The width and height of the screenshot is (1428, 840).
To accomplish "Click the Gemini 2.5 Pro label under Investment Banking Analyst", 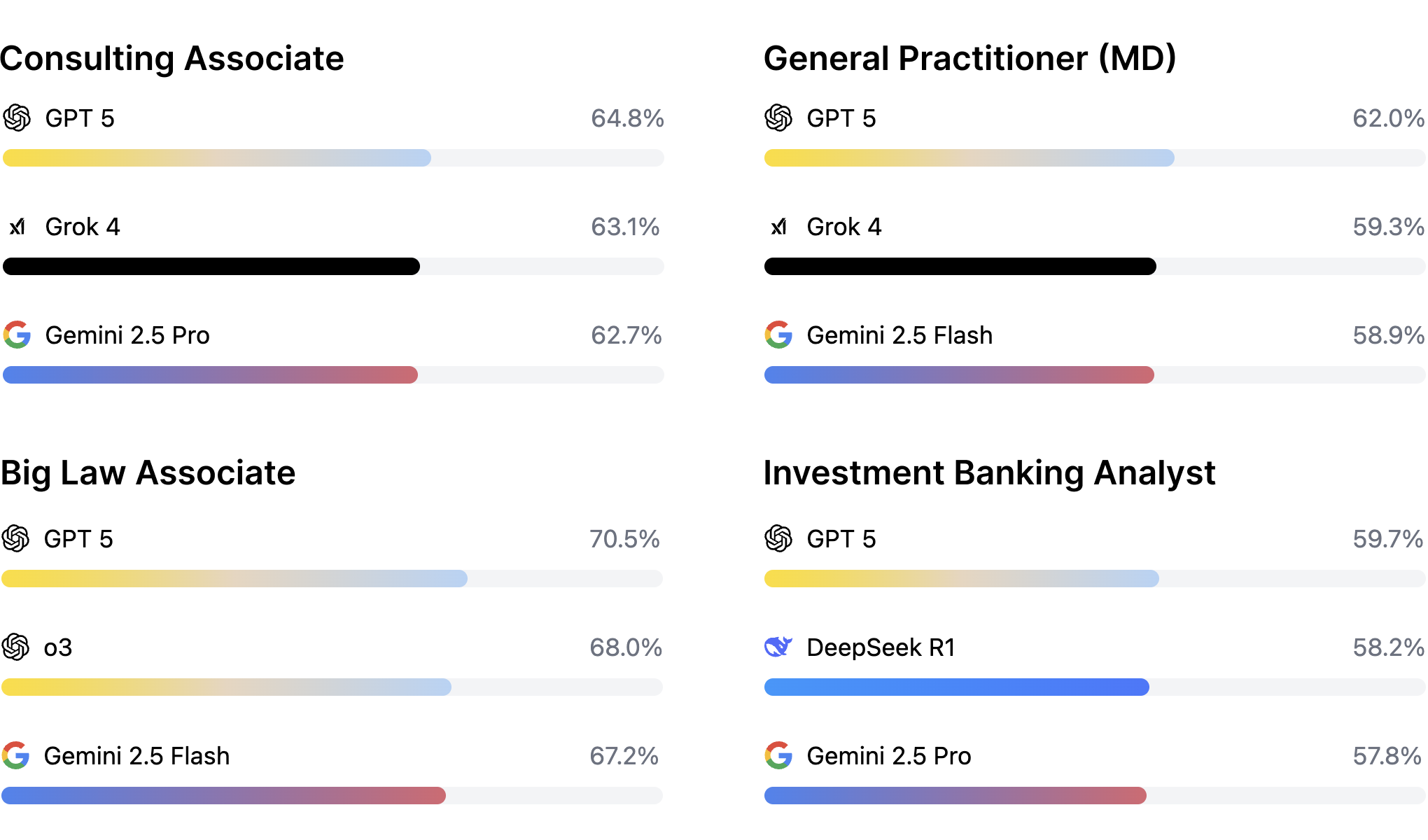I will tap(888, 756).
